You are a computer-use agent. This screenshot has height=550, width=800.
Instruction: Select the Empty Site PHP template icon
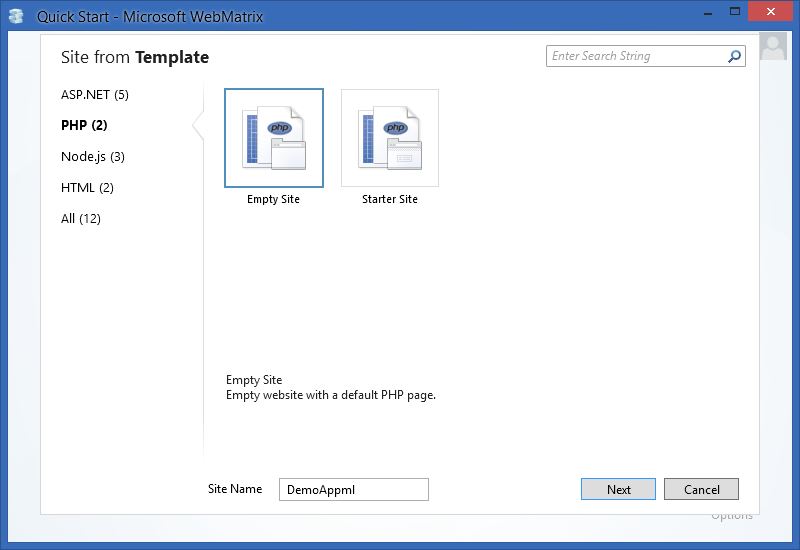274,138
